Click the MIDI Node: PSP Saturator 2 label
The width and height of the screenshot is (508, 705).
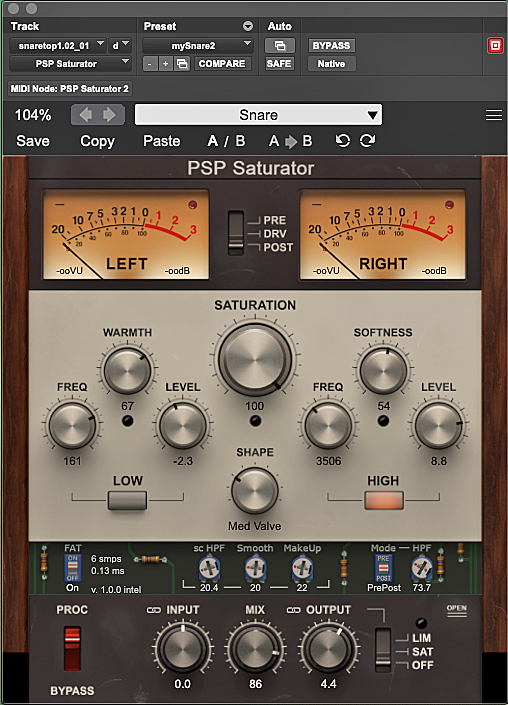pos(70,89)
